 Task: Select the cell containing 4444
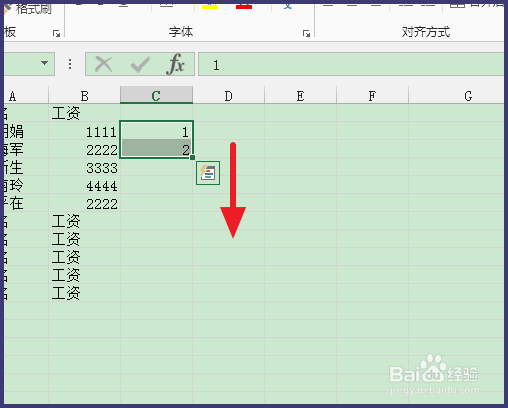click(x=85, y=186)
